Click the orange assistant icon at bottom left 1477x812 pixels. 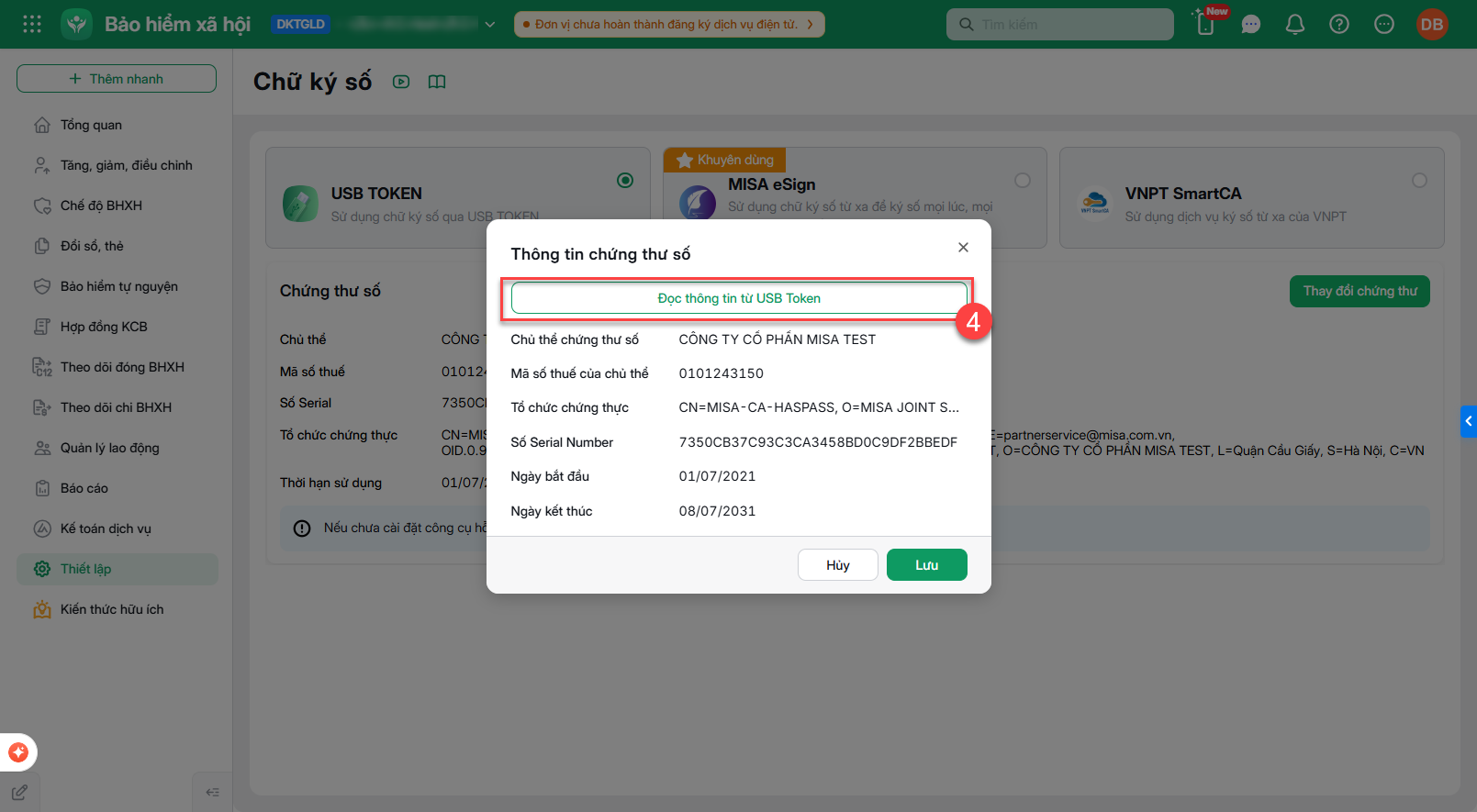18,752
